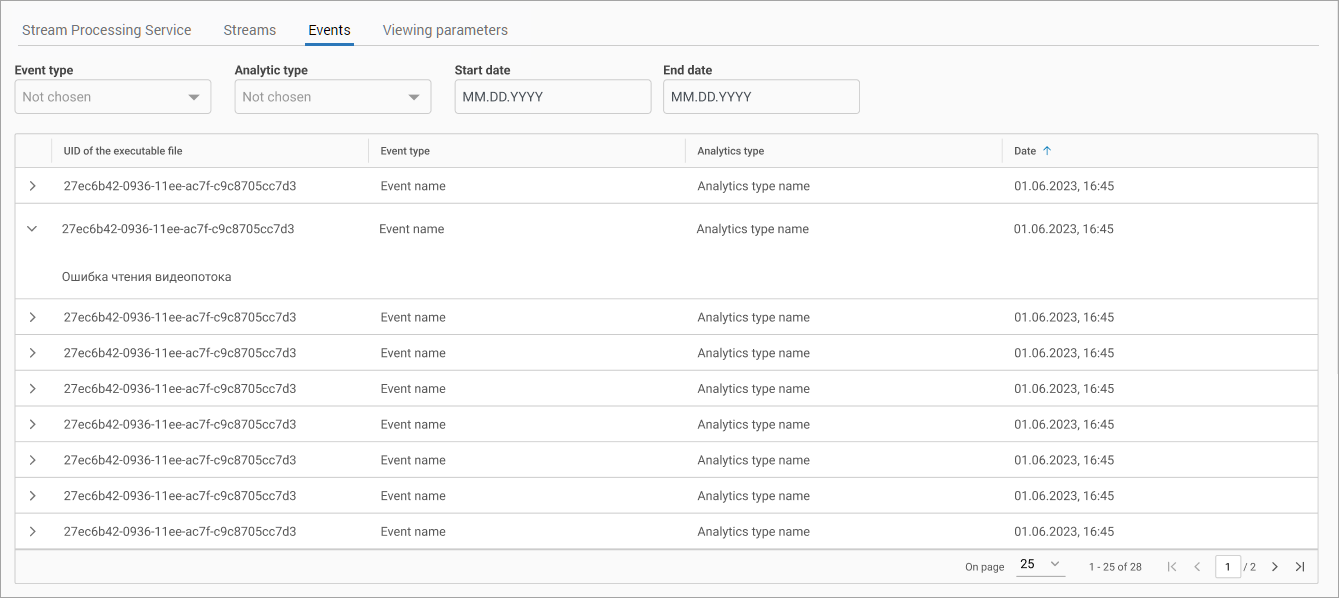Expand the first event row
1339x598 pixels.
[32, 186]
